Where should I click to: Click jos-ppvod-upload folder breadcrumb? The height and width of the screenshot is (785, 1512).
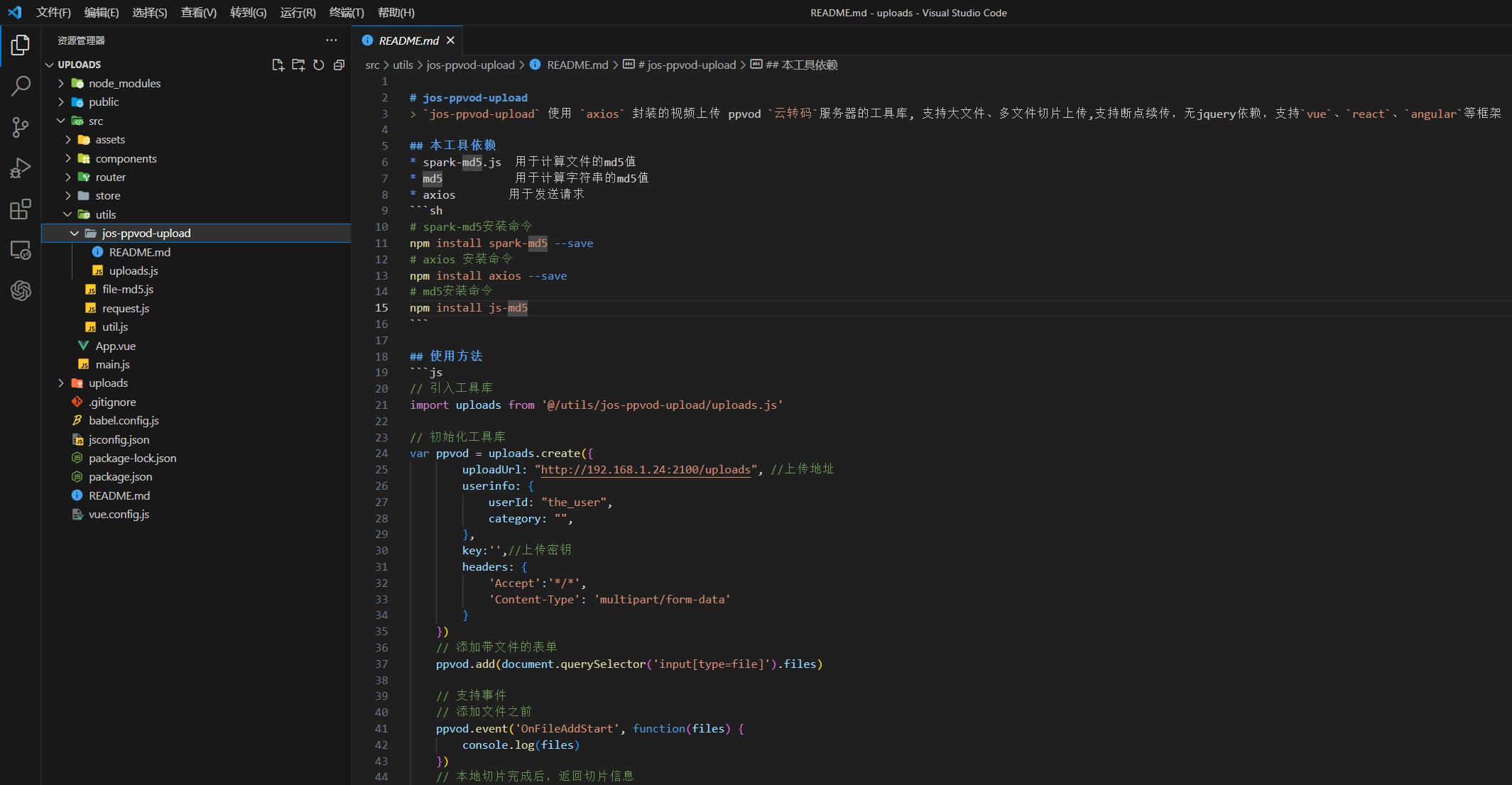coord(470,65)
